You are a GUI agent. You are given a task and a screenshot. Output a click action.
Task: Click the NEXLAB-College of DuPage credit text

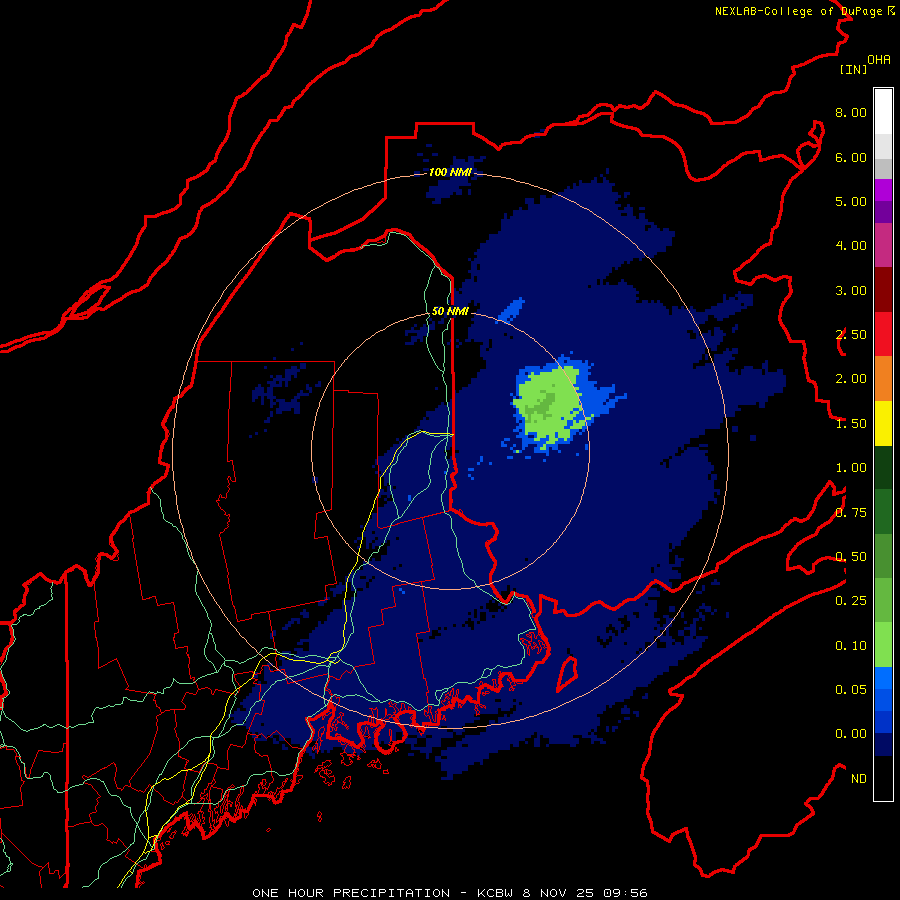(805, 11)
